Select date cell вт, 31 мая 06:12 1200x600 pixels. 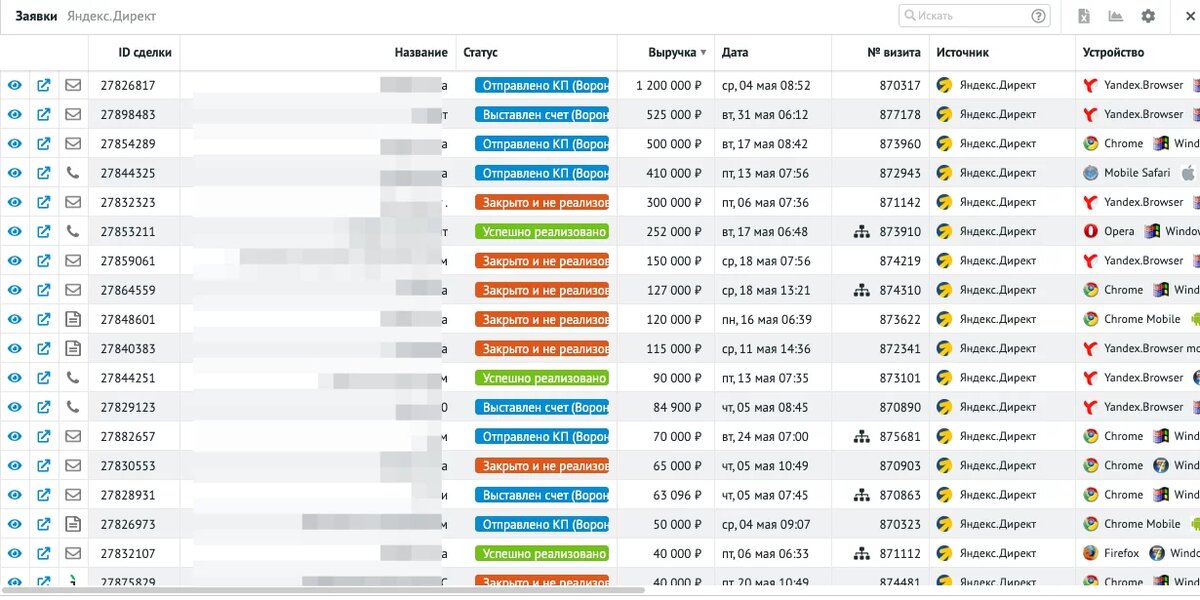(765, 115)
